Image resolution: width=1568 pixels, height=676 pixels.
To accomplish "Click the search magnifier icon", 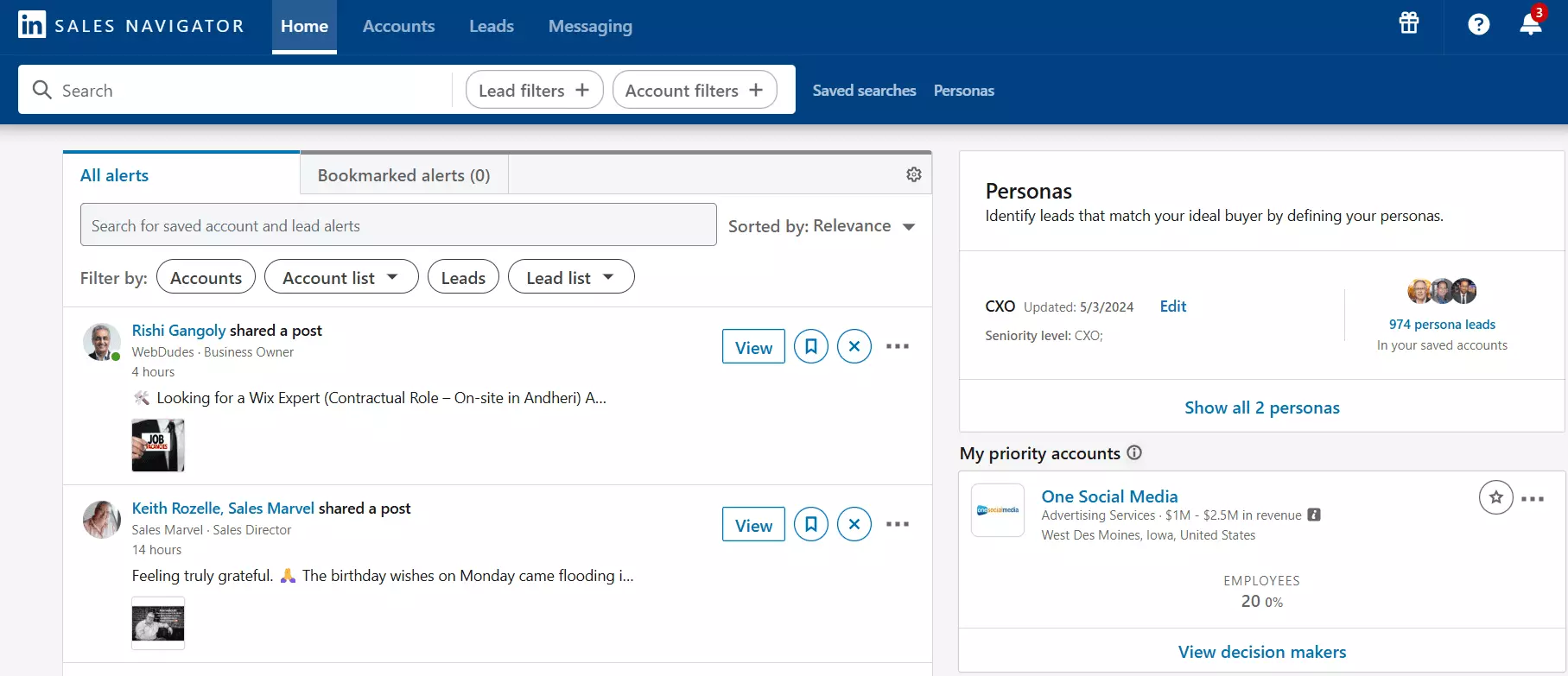I will (41, 90).
